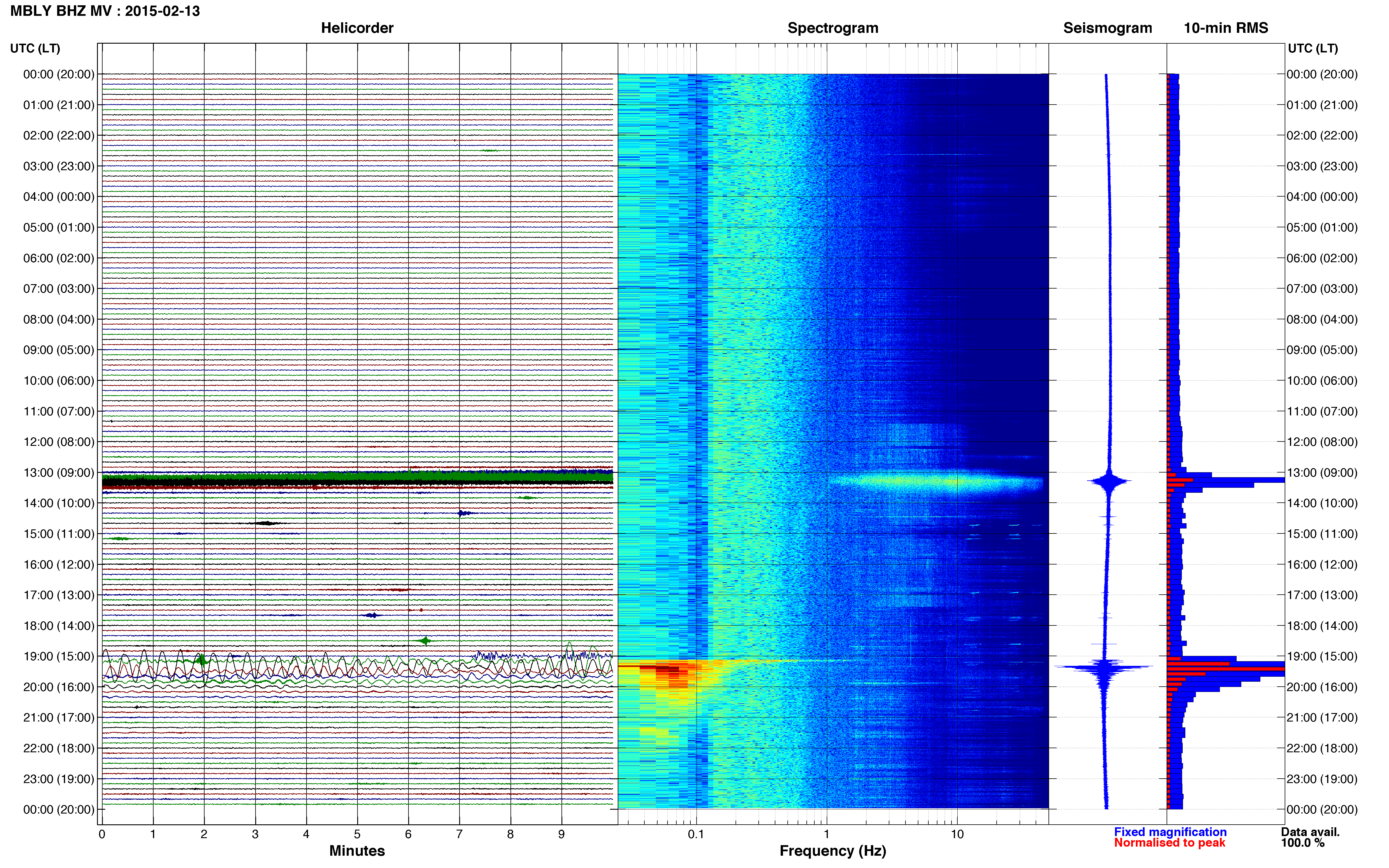Click the left 01:00 (21:00) time label
Image resolution: width=1389 pixels, height=868 pixels.
59,105
